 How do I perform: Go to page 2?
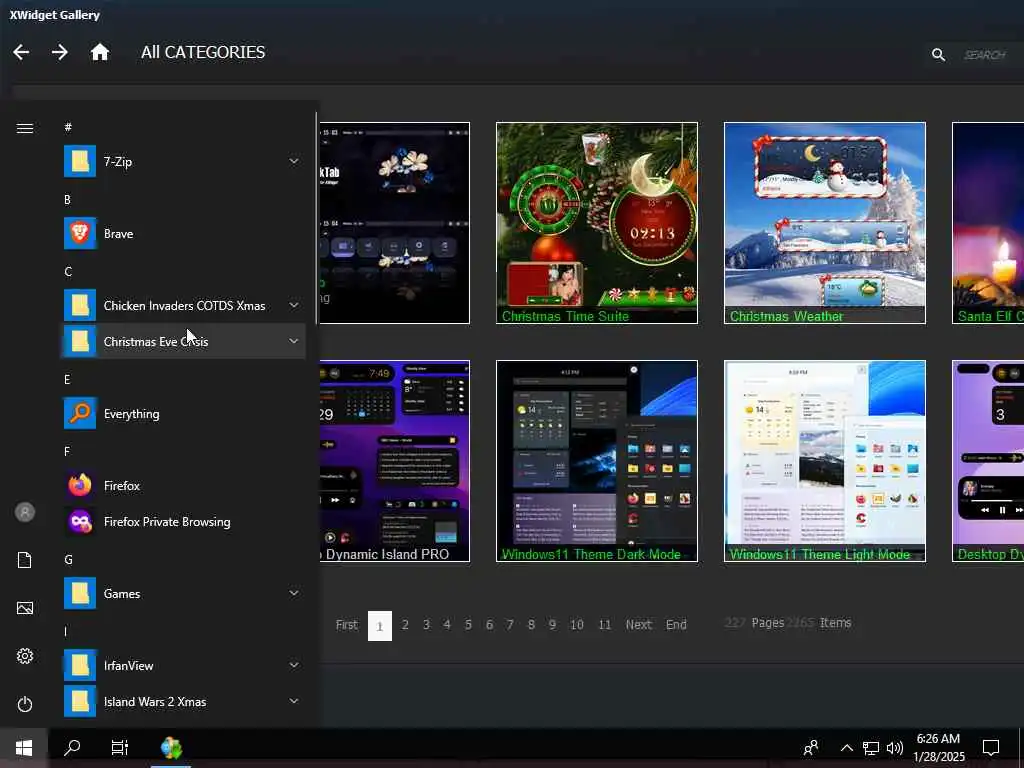tap(405, 625)
